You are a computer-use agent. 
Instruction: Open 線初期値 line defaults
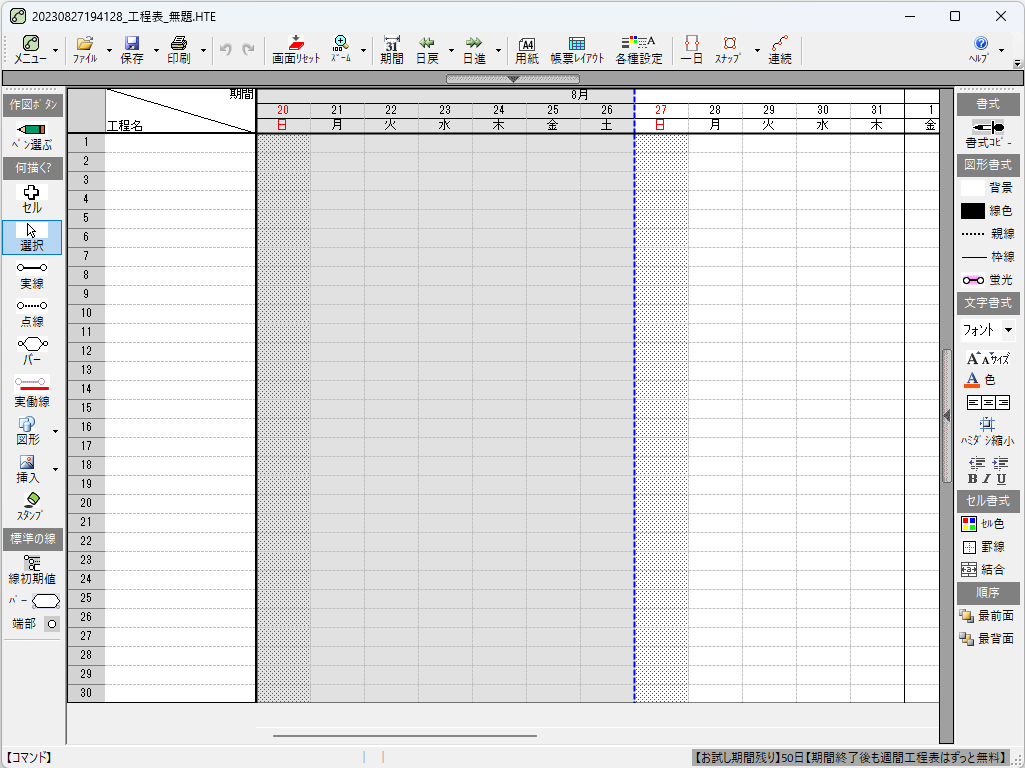click(x=32, y=570)
